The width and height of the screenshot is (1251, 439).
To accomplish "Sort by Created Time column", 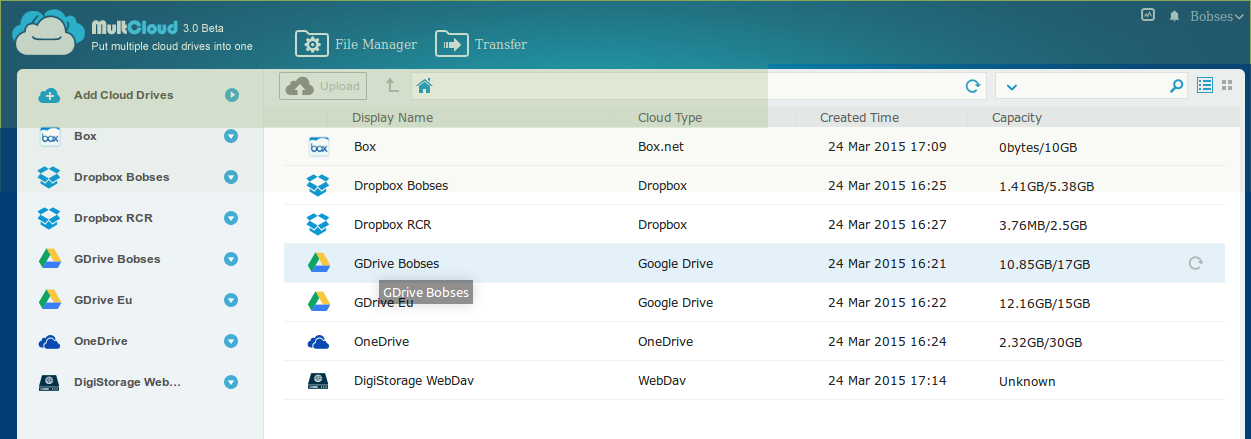I will [x=859, y=118].
